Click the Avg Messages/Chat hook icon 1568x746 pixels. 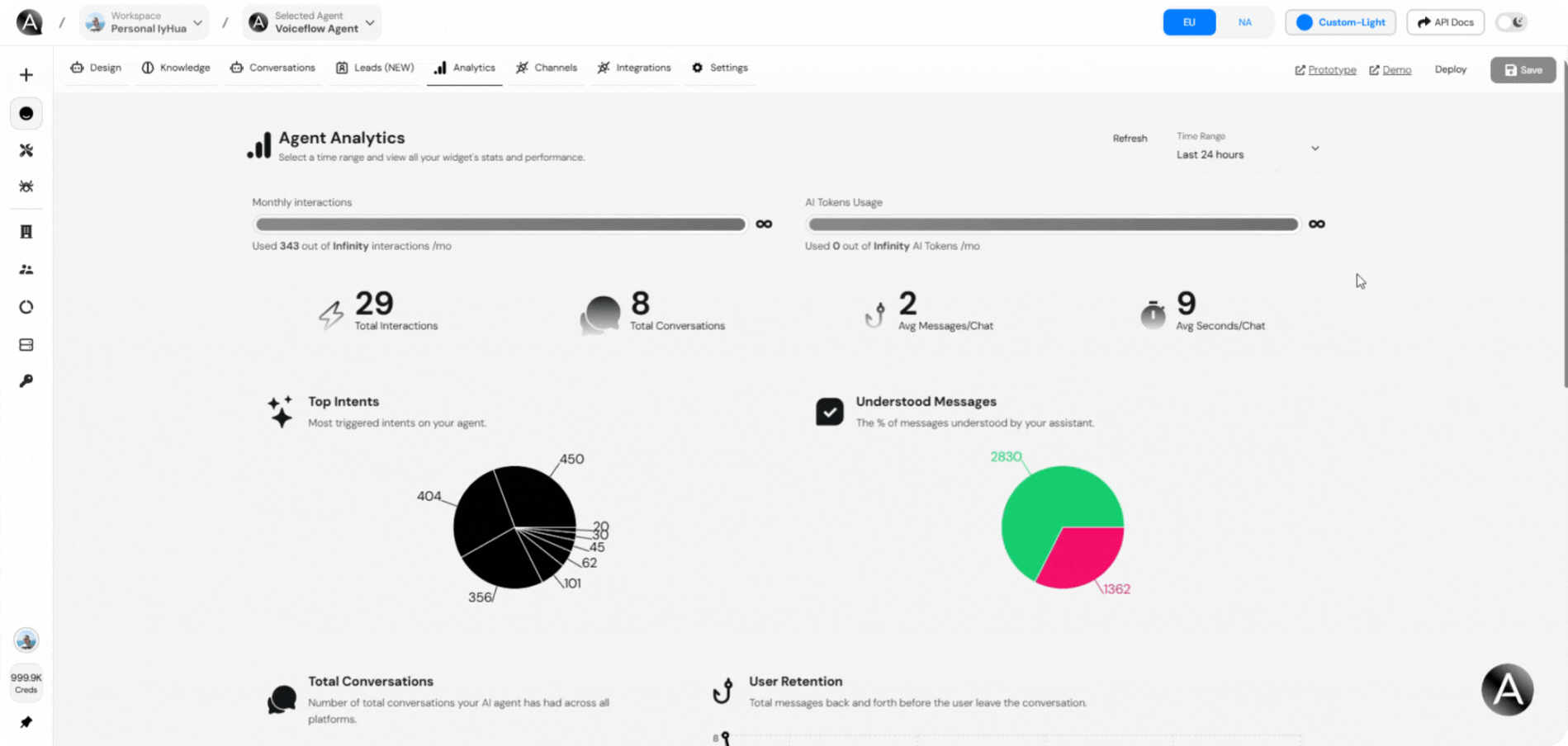click(x=875, y=314)
